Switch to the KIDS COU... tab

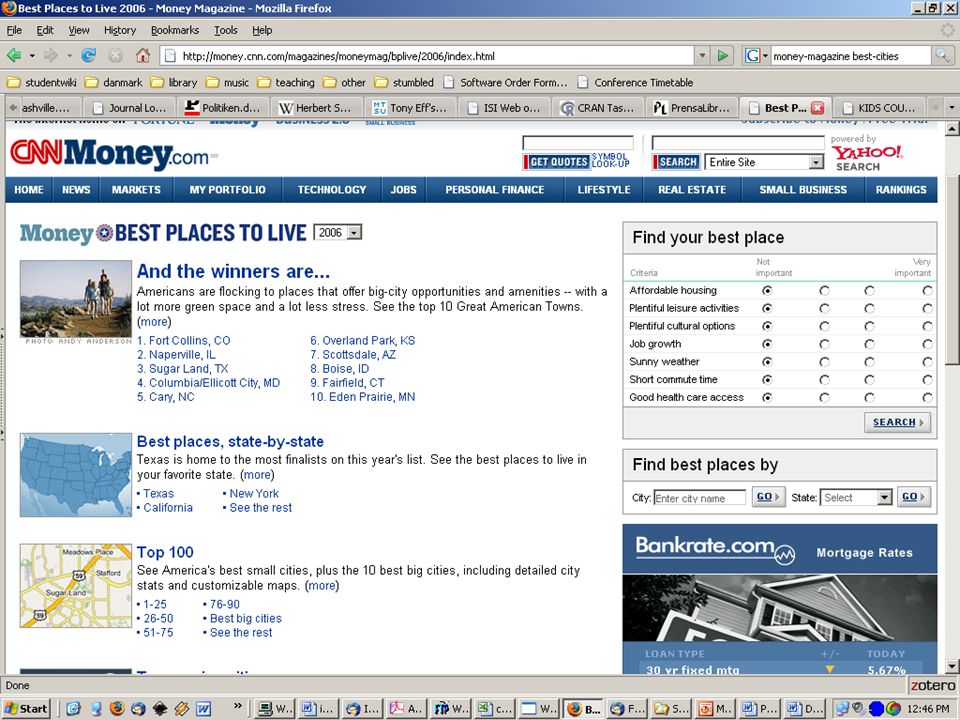880,108
